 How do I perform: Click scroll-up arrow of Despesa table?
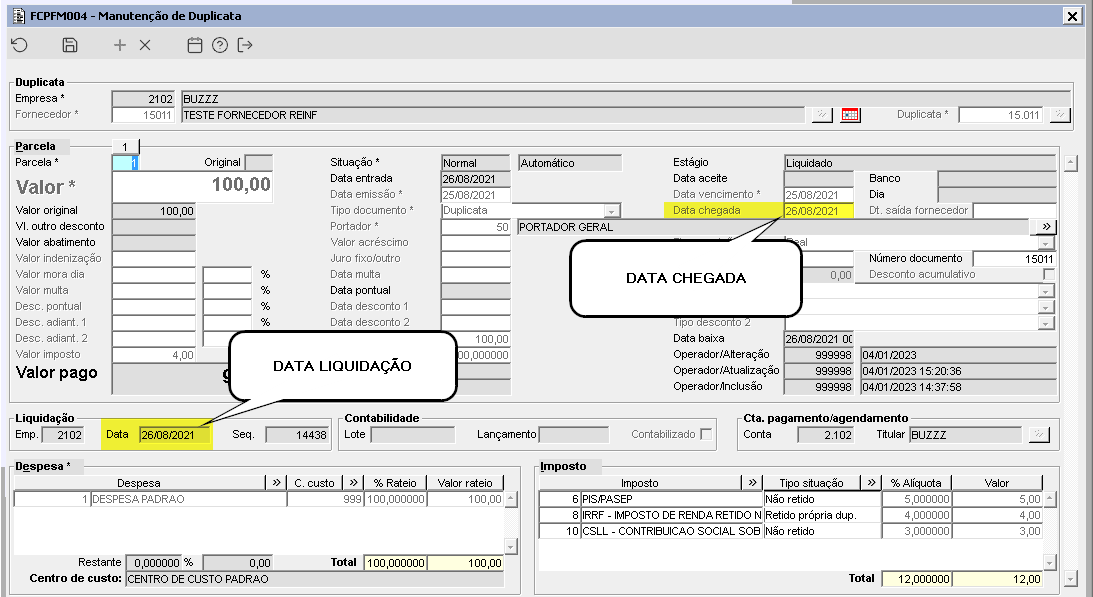510,499
